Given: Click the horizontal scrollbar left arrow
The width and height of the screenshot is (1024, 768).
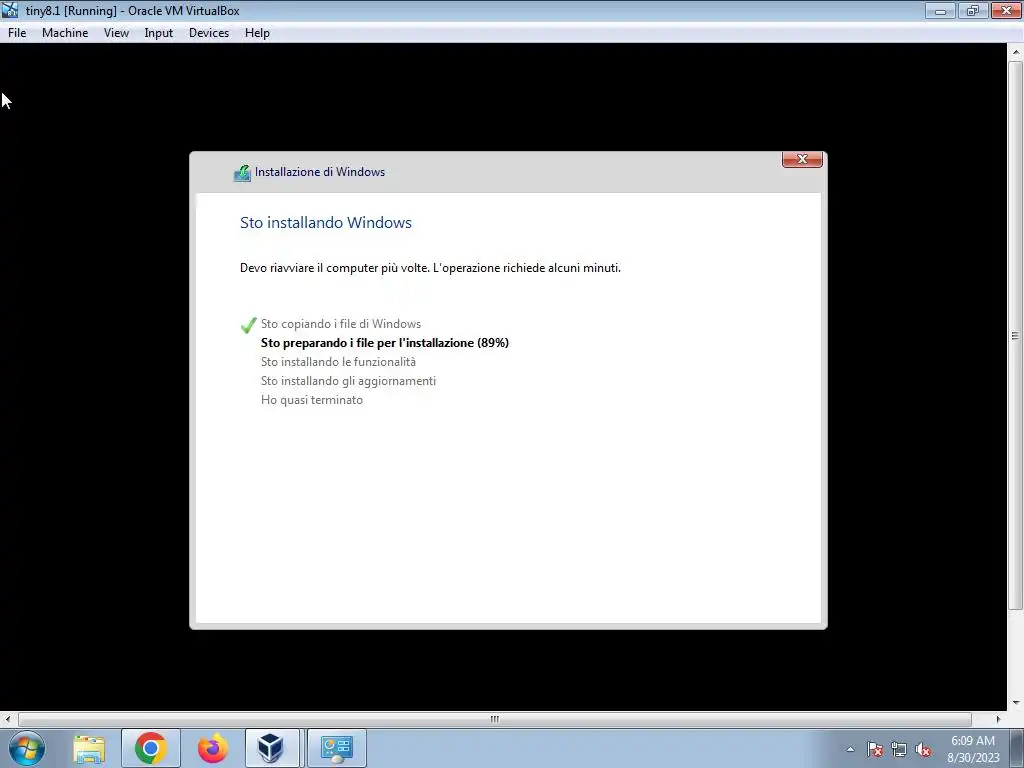Looking at the screenshot, I should (x=8, y=719).
